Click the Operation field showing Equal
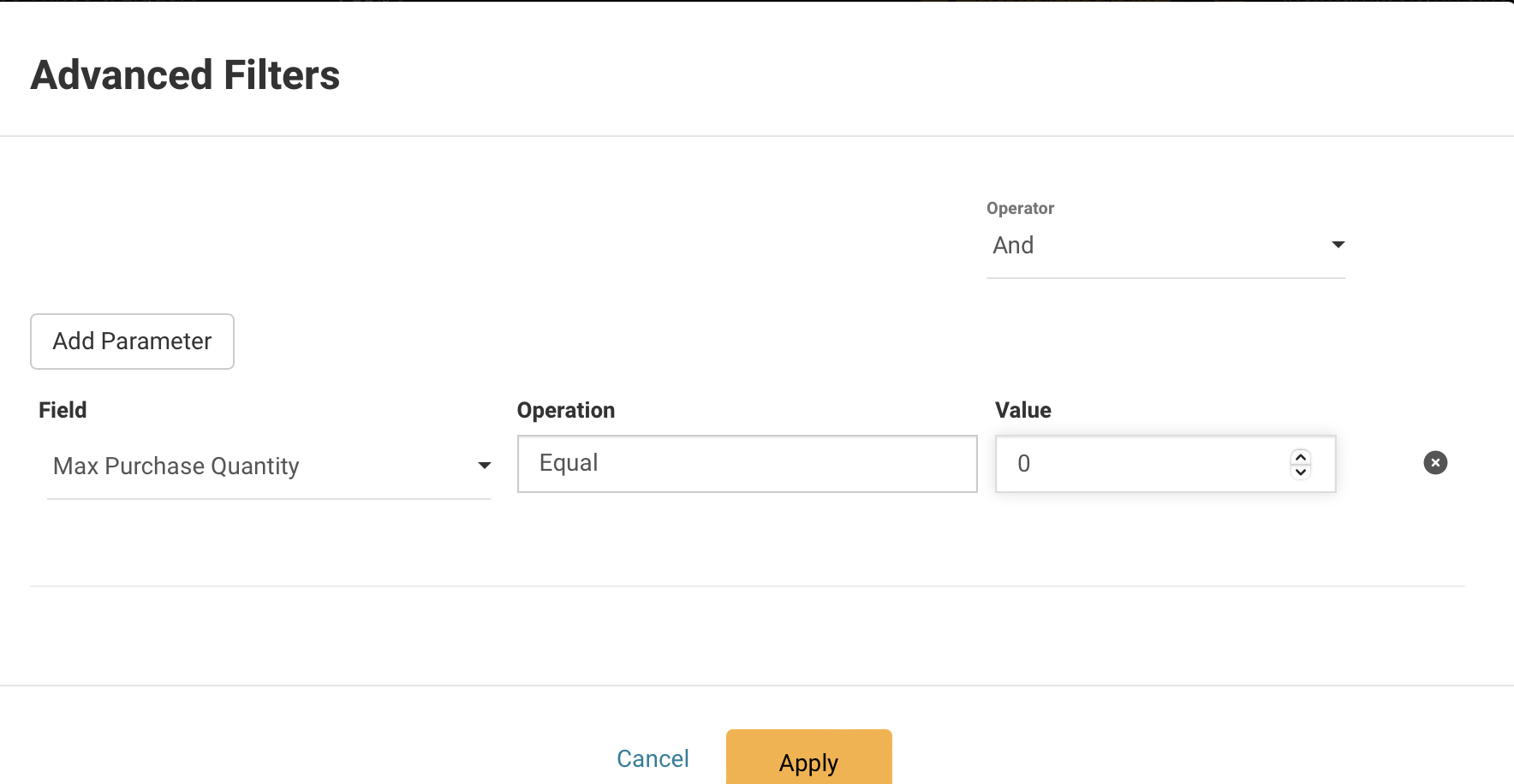The height and width of the screenshot is (784, 1514). point(747,464)
